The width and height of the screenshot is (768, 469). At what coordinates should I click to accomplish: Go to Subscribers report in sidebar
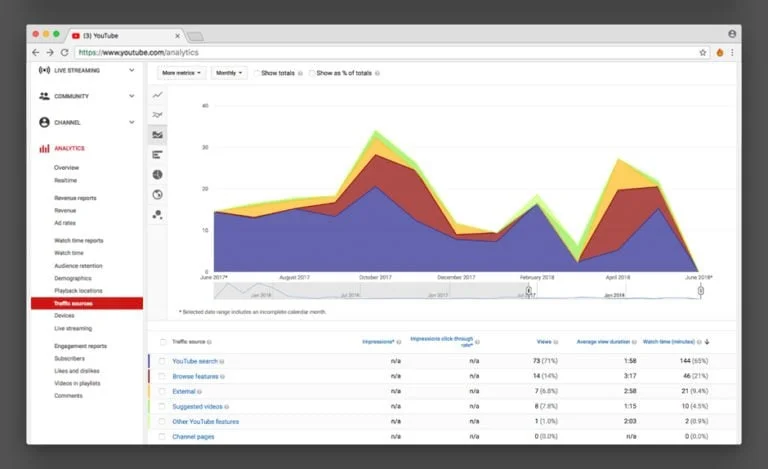pyautogui.click(x=70, y=358)
